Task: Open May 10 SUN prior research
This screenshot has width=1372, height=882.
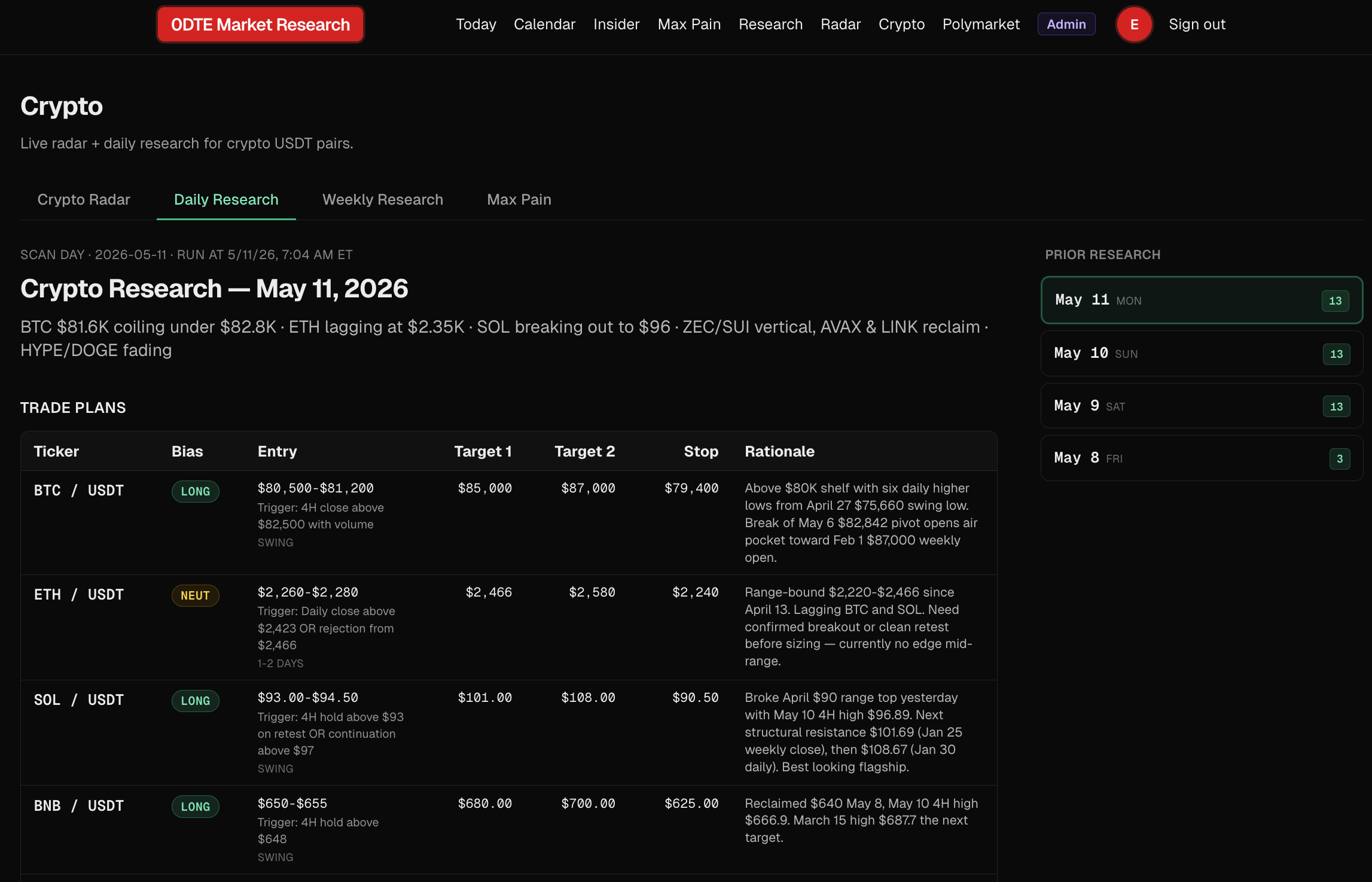Action: [x=1202, y=354]
